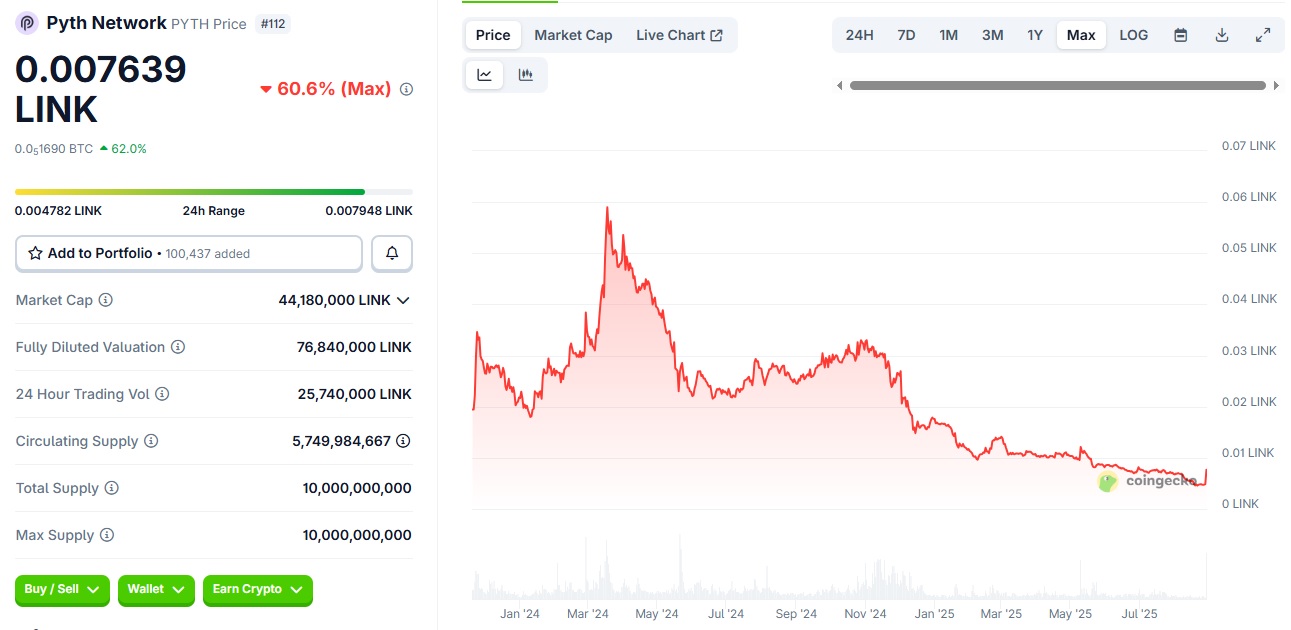The height and width of the screenshot is (630, 1291).
Task: Open Max Supply info icon
Action: point(107,535)
